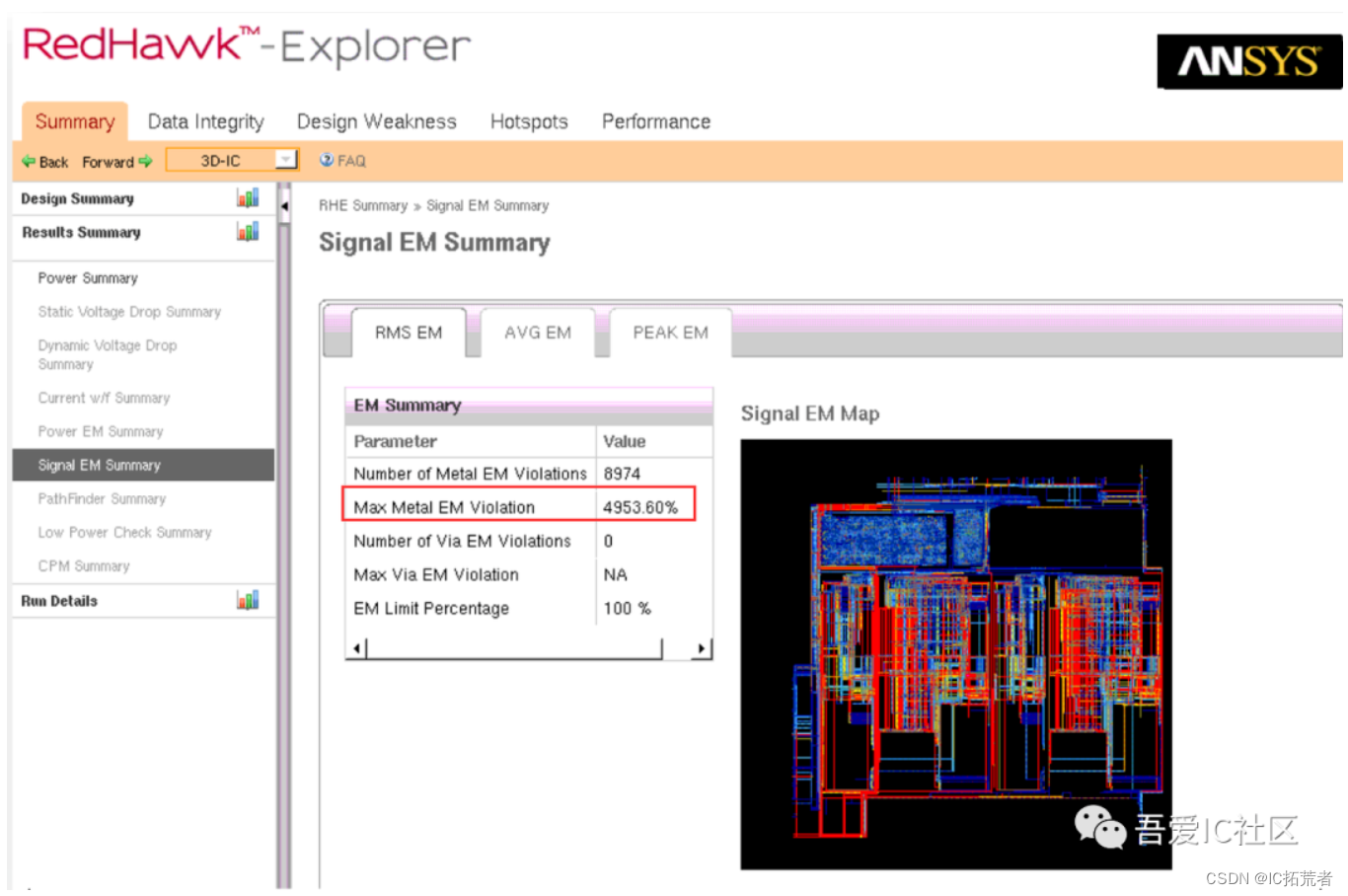This screenshot has height=896, width=1348.
Task: Click Results Summary chart icon
Action: tap(248, 231)
